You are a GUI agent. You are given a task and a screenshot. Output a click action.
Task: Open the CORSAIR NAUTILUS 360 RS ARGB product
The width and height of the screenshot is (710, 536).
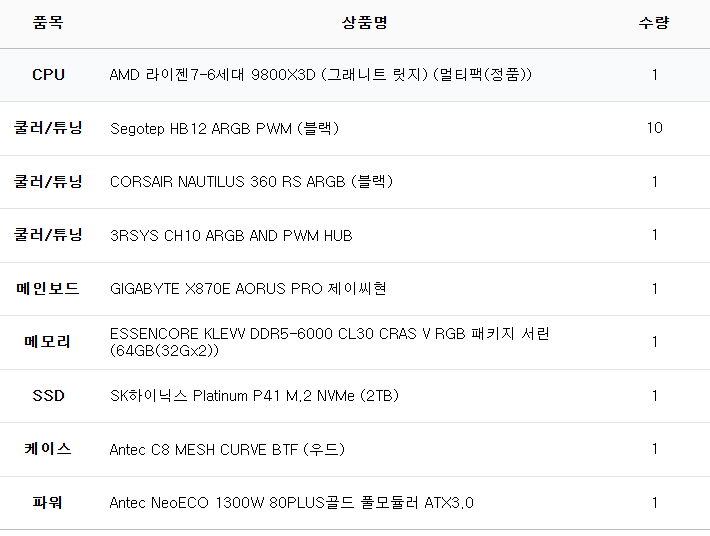tap(251, 182)
